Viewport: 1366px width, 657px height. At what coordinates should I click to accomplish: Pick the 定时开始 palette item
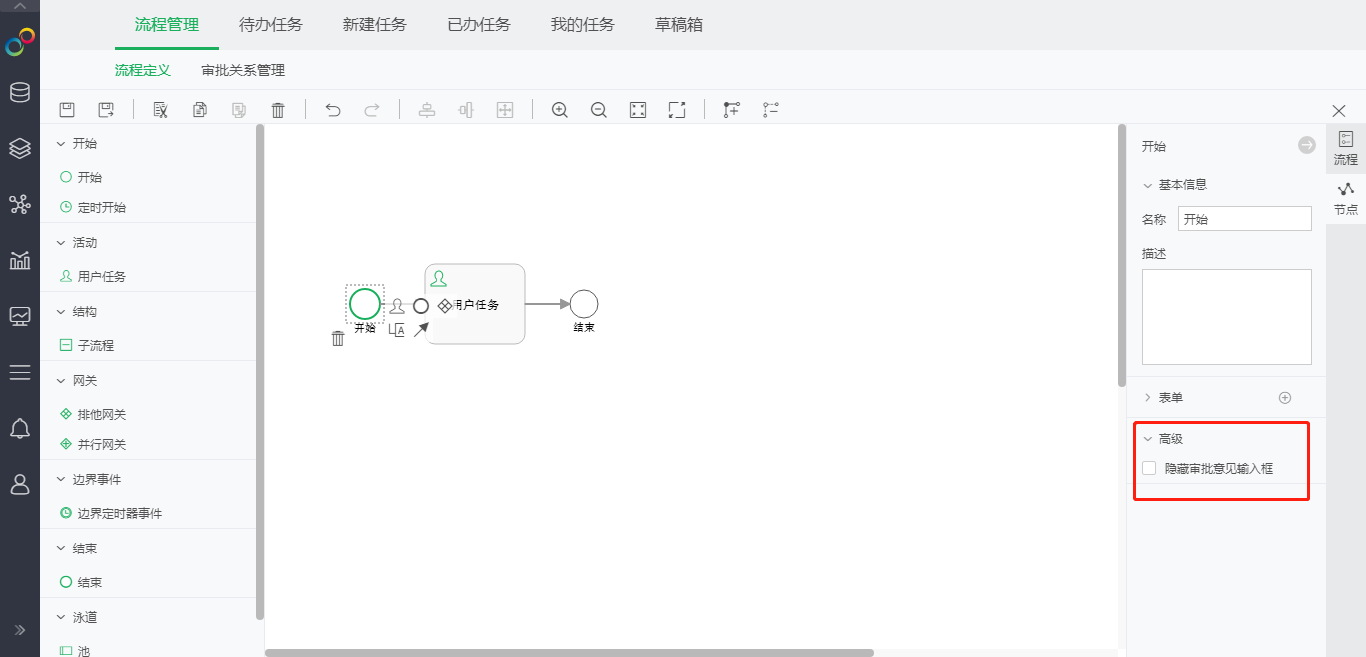pos(93,208)
